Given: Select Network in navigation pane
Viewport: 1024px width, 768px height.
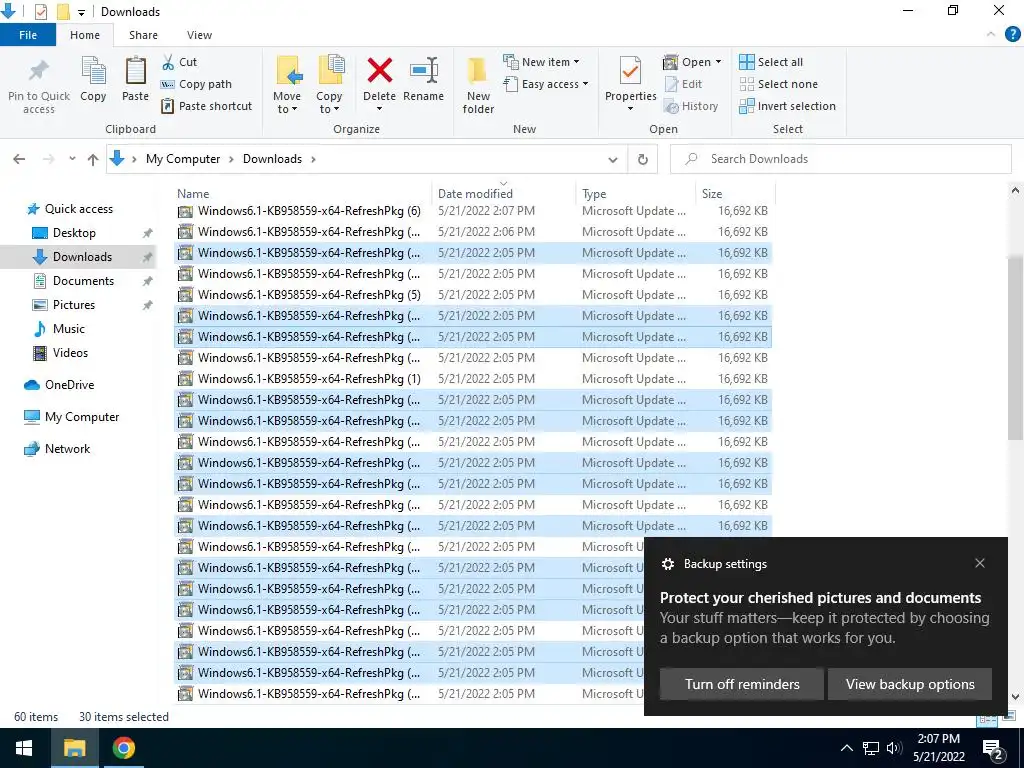Looking at the screenshot, I should [x=67, y=449].
